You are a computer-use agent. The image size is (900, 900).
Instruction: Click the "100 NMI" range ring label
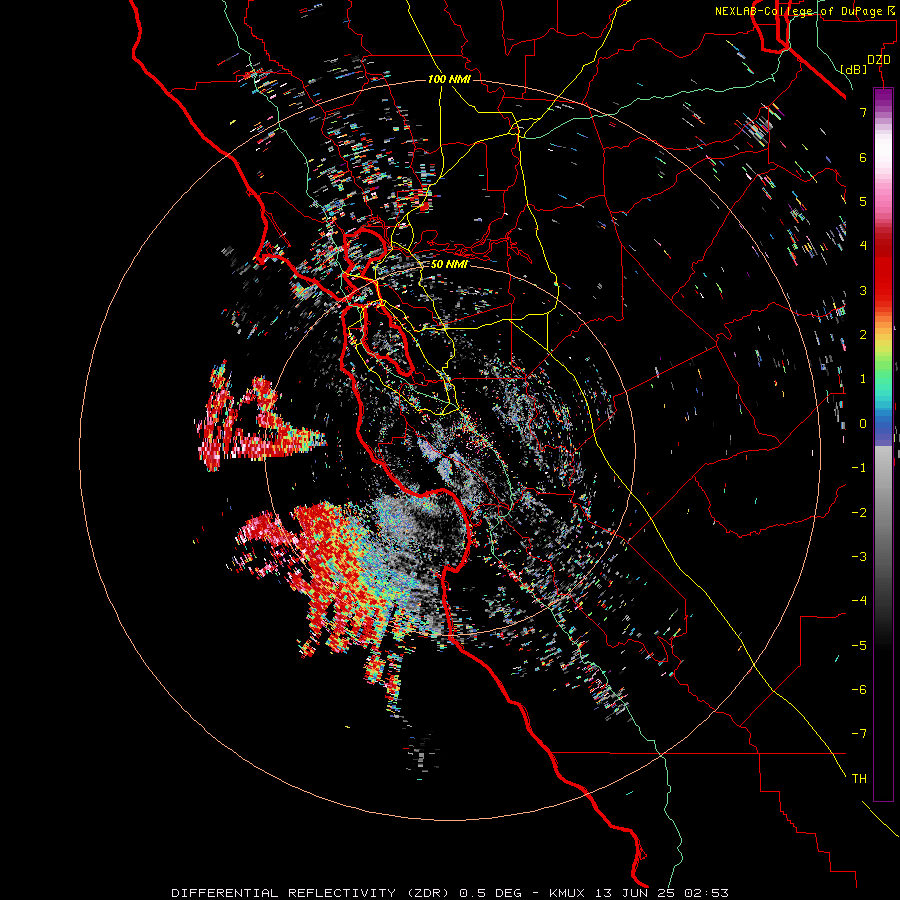449,79
